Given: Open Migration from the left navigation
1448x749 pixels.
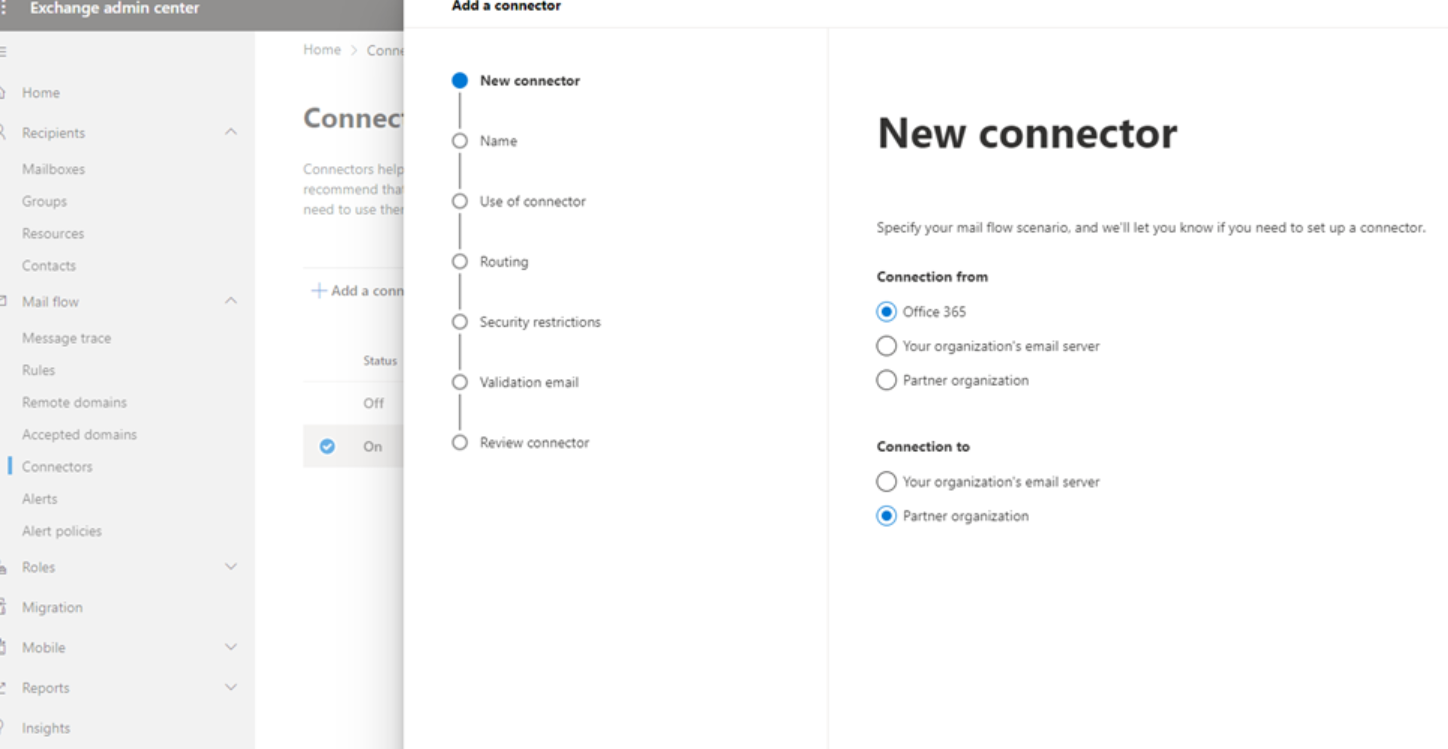Looking at the screenshot, I should pyautogui.click(x=52, y=607).
